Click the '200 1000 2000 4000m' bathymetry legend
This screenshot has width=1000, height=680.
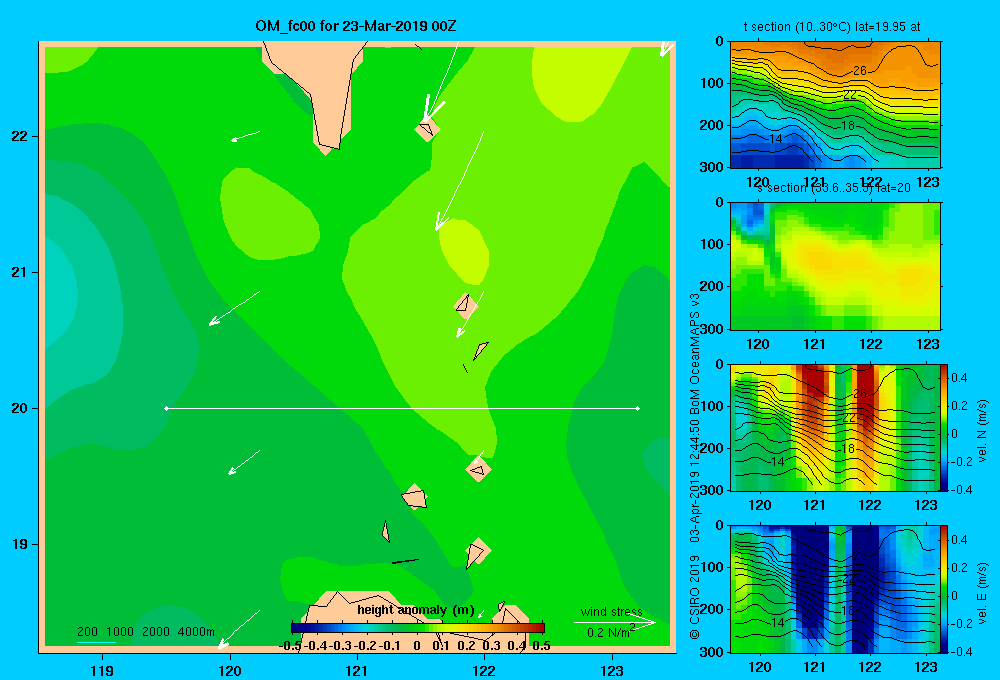click(145, 632)
